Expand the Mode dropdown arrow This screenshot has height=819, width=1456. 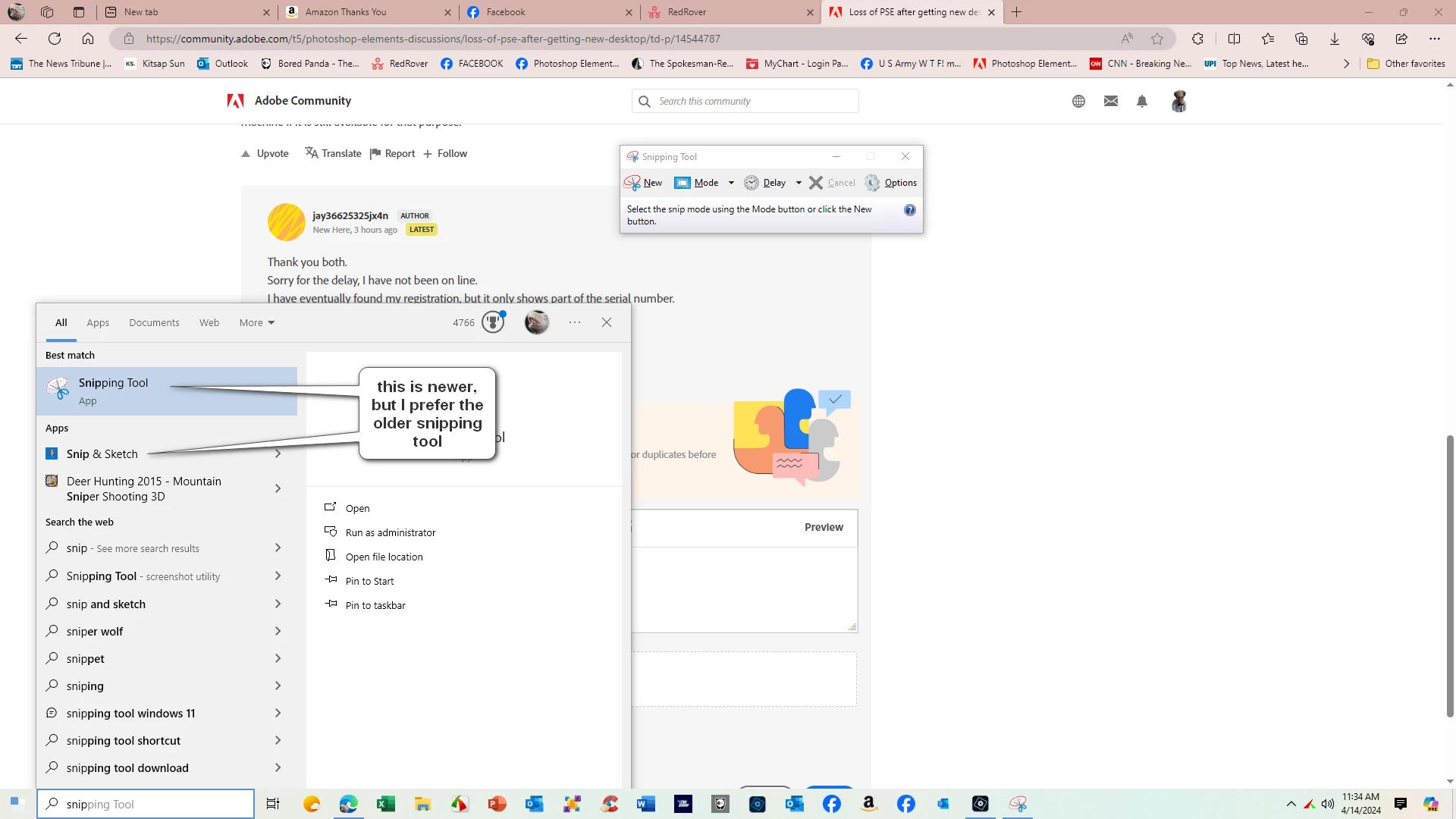click(731, 183)
